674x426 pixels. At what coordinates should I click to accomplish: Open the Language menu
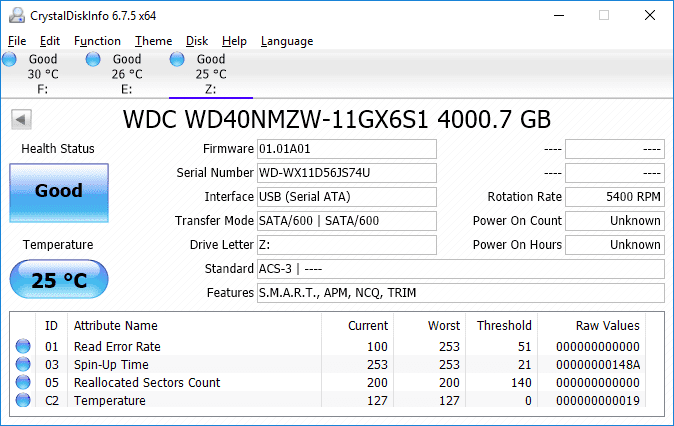coord(287,41)
